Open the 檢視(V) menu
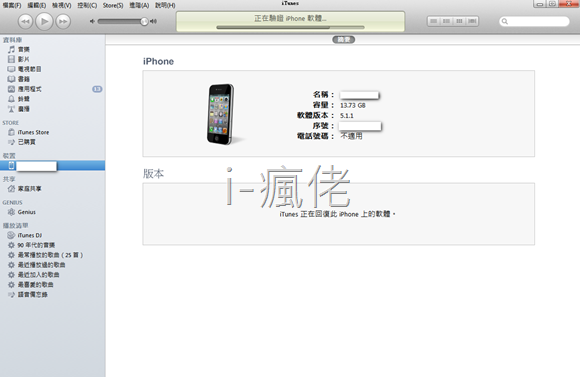 pyautogui.click(x=61, y=5)
